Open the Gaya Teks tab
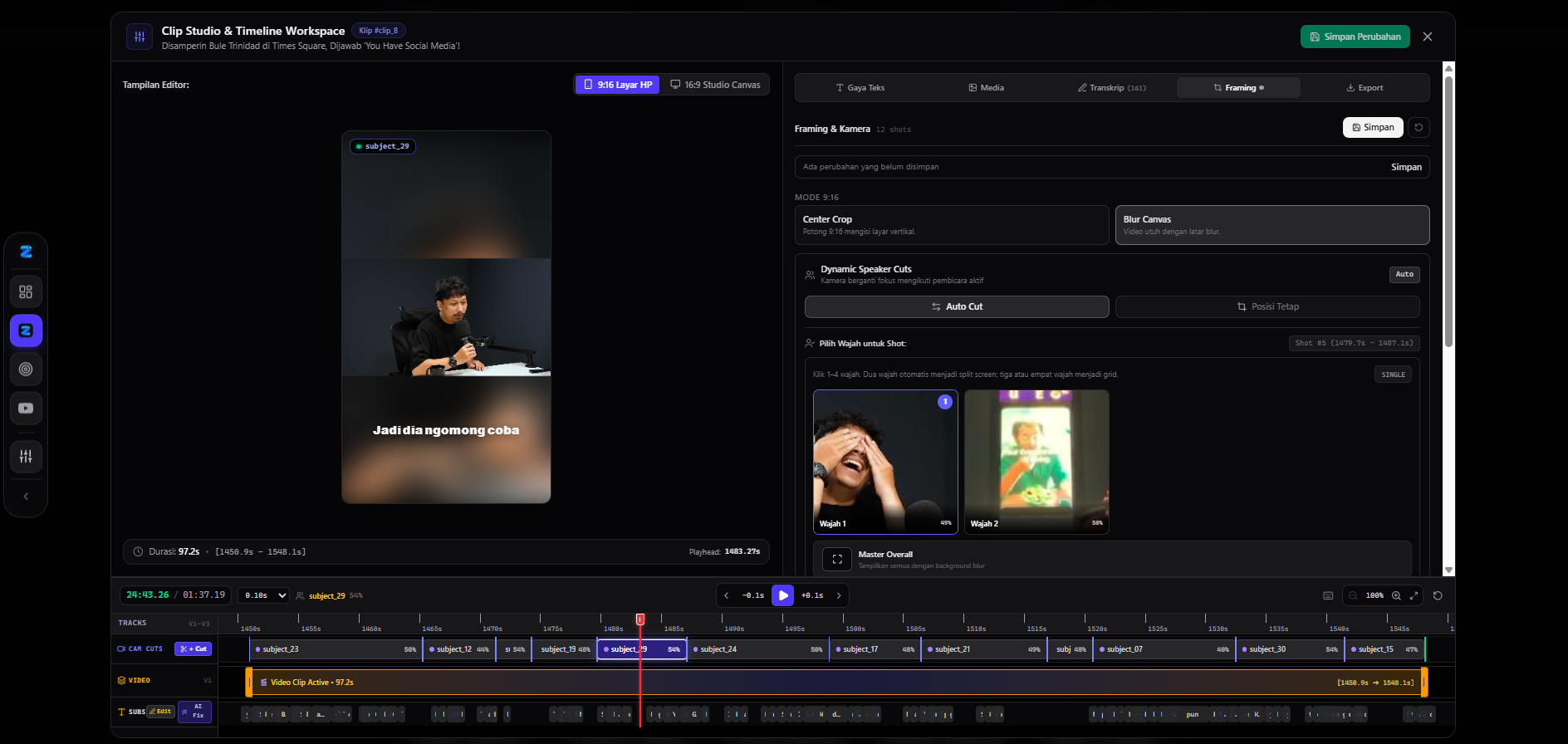 pyautogui.click(x=860, y=87)
